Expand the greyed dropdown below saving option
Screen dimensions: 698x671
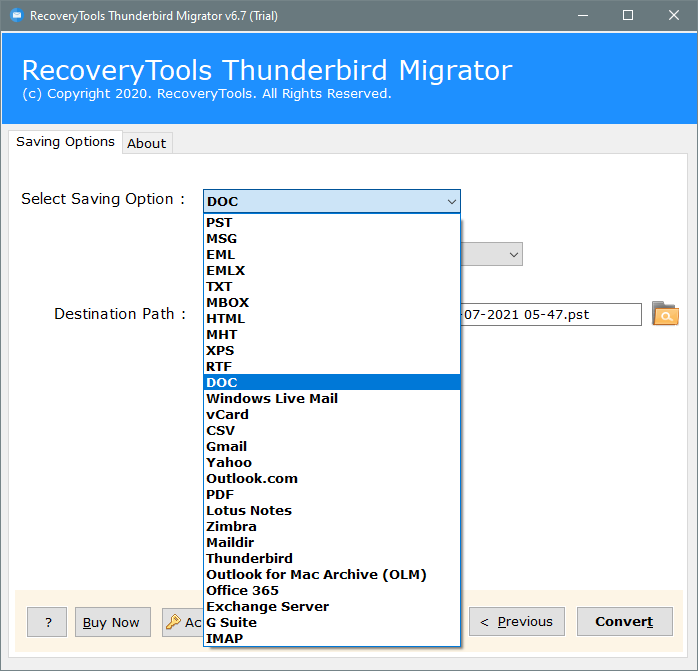[491, 254]
